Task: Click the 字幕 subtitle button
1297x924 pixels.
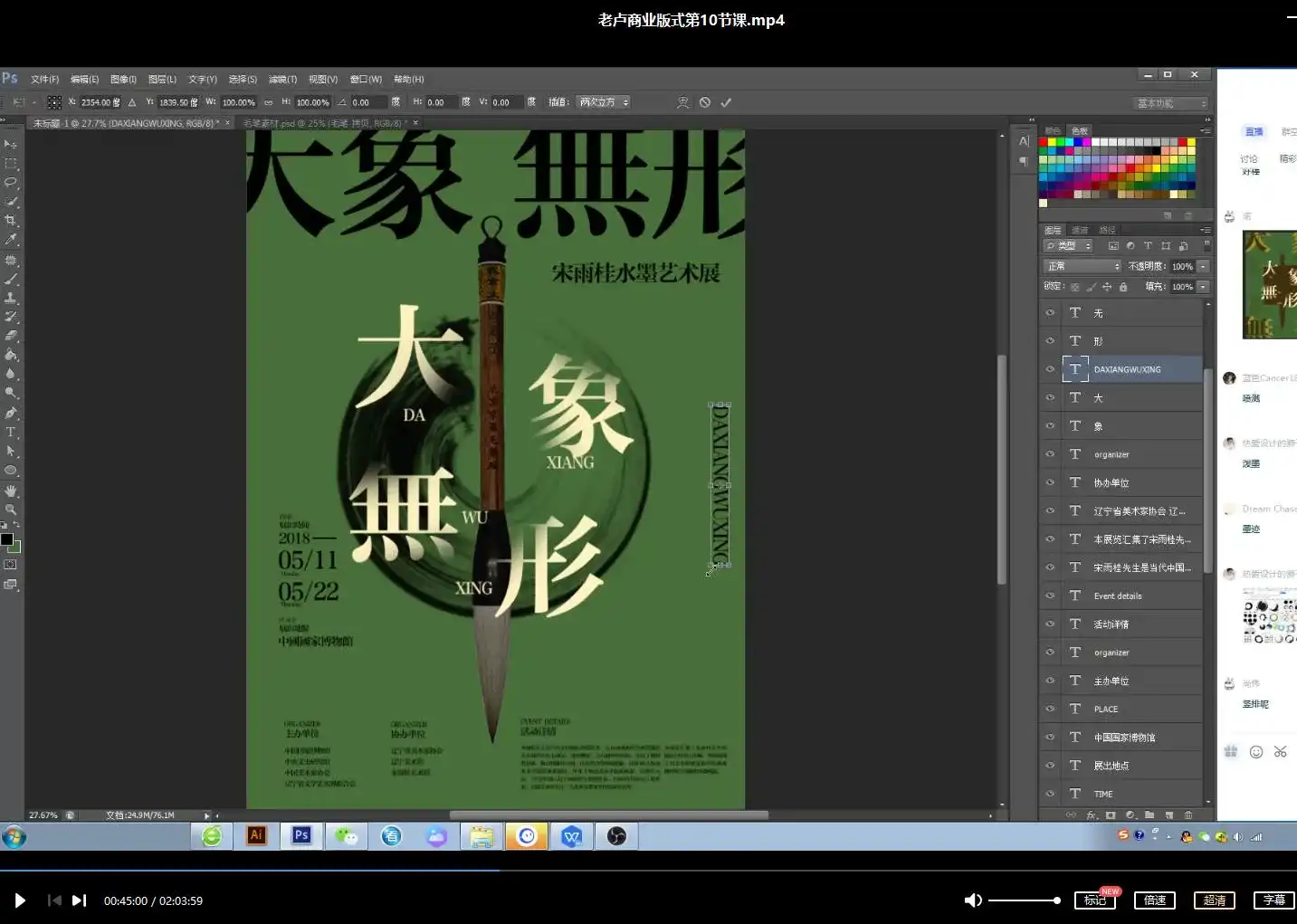Action: pyautogui.click(x=1273, y=900)
